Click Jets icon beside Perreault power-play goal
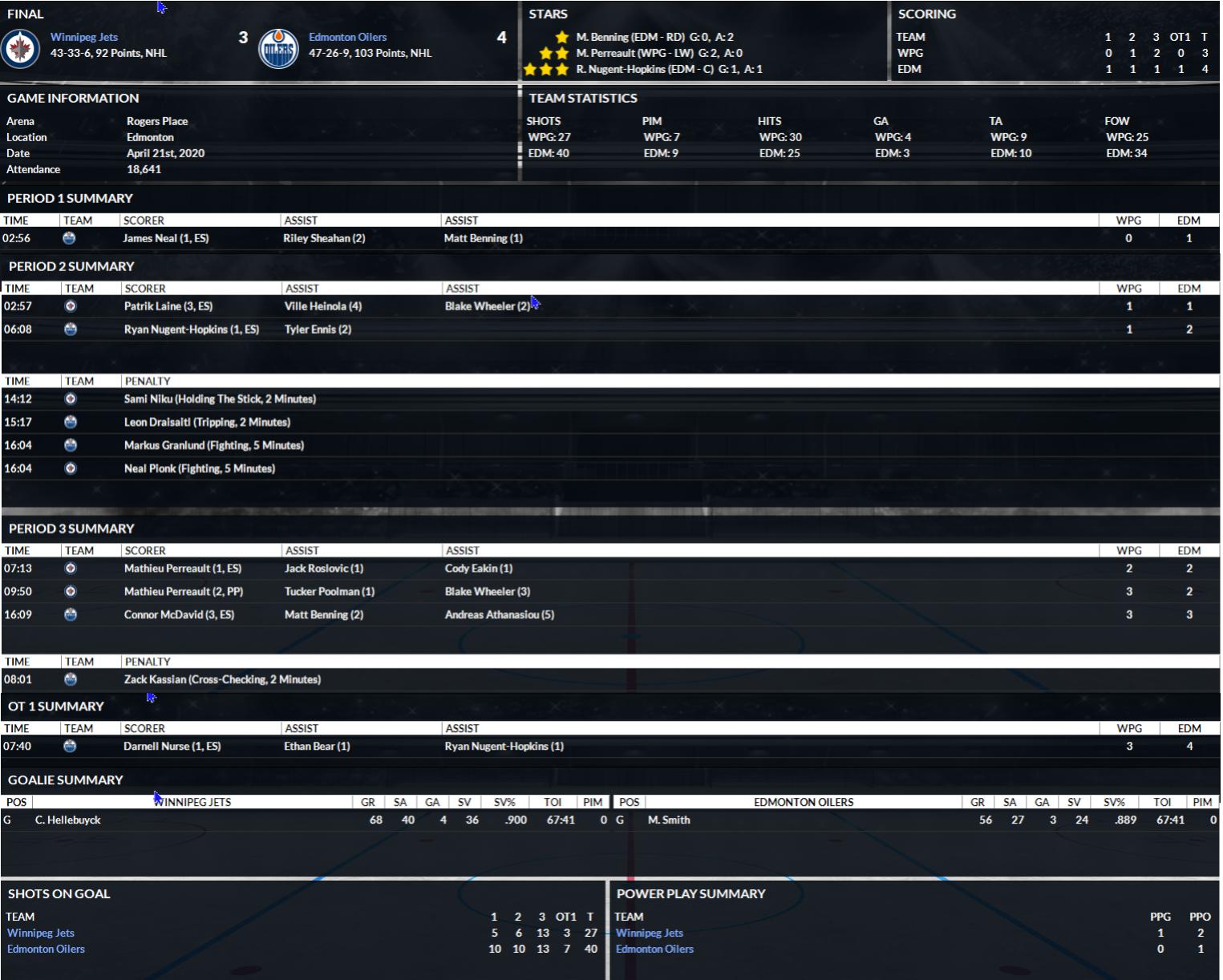The width and height of the screenshot is (1223, 980). coord(71,592)
